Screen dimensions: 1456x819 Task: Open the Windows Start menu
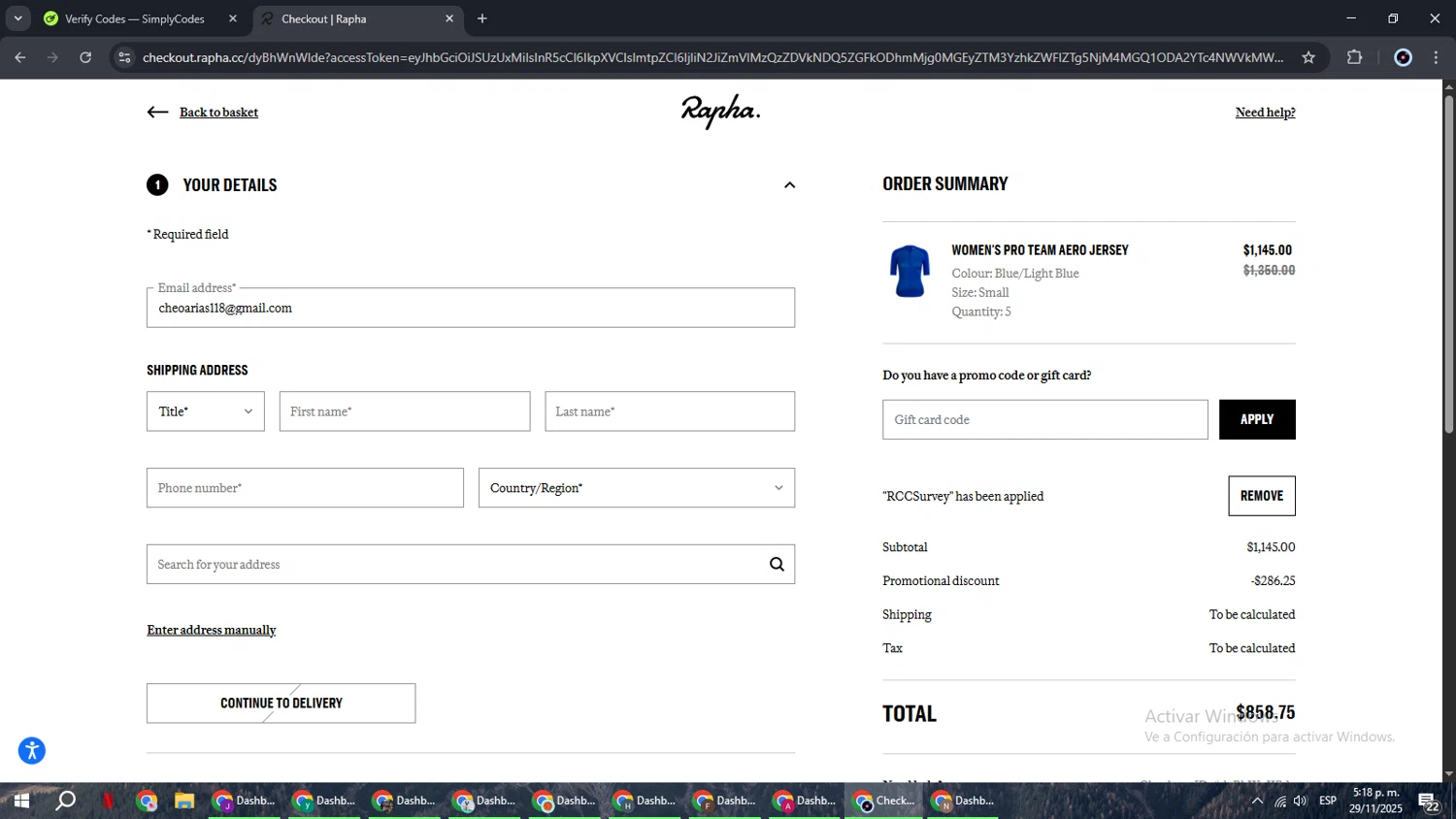pos(21,801)
